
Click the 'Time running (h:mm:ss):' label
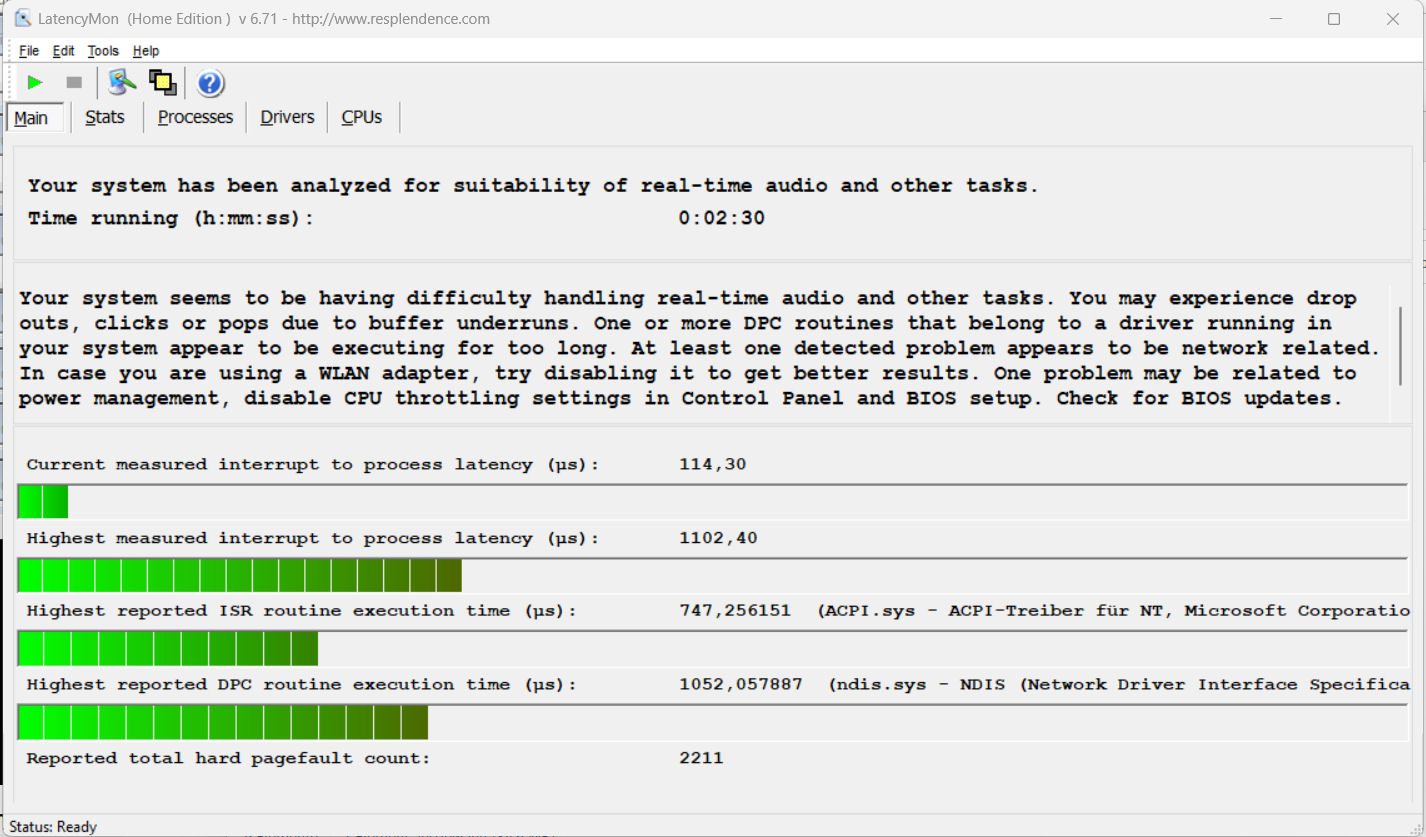click(x=171, y=218)
